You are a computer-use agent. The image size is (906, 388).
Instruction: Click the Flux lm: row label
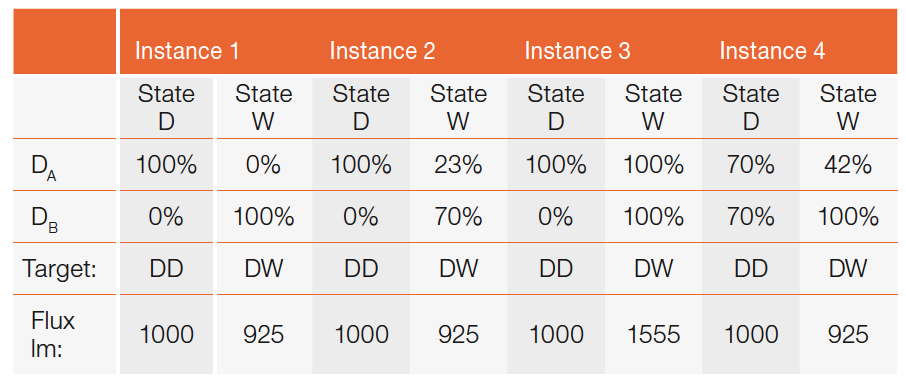coord(53,335)
